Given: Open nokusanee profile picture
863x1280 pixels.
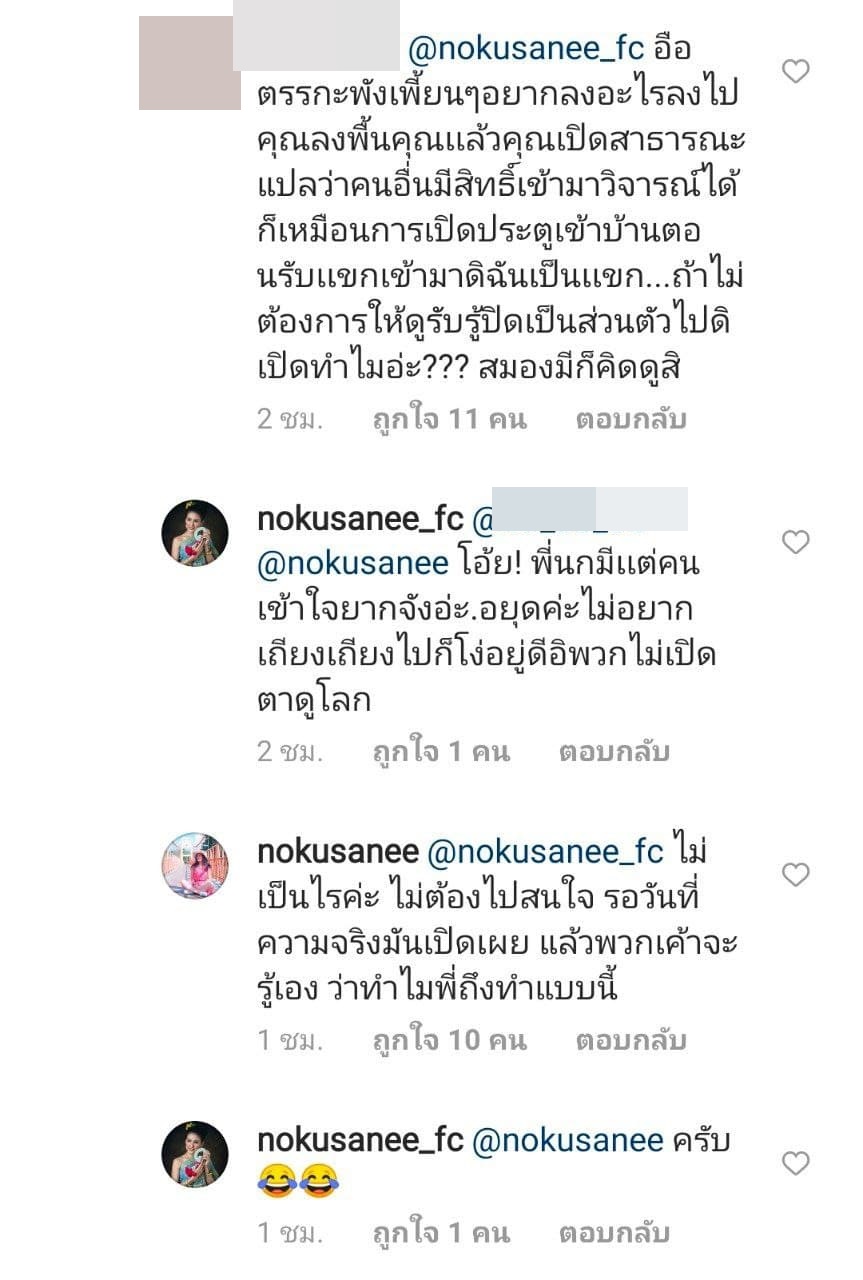Looking at the screenshot, I should pyautogui.click(x=195, y=866).
